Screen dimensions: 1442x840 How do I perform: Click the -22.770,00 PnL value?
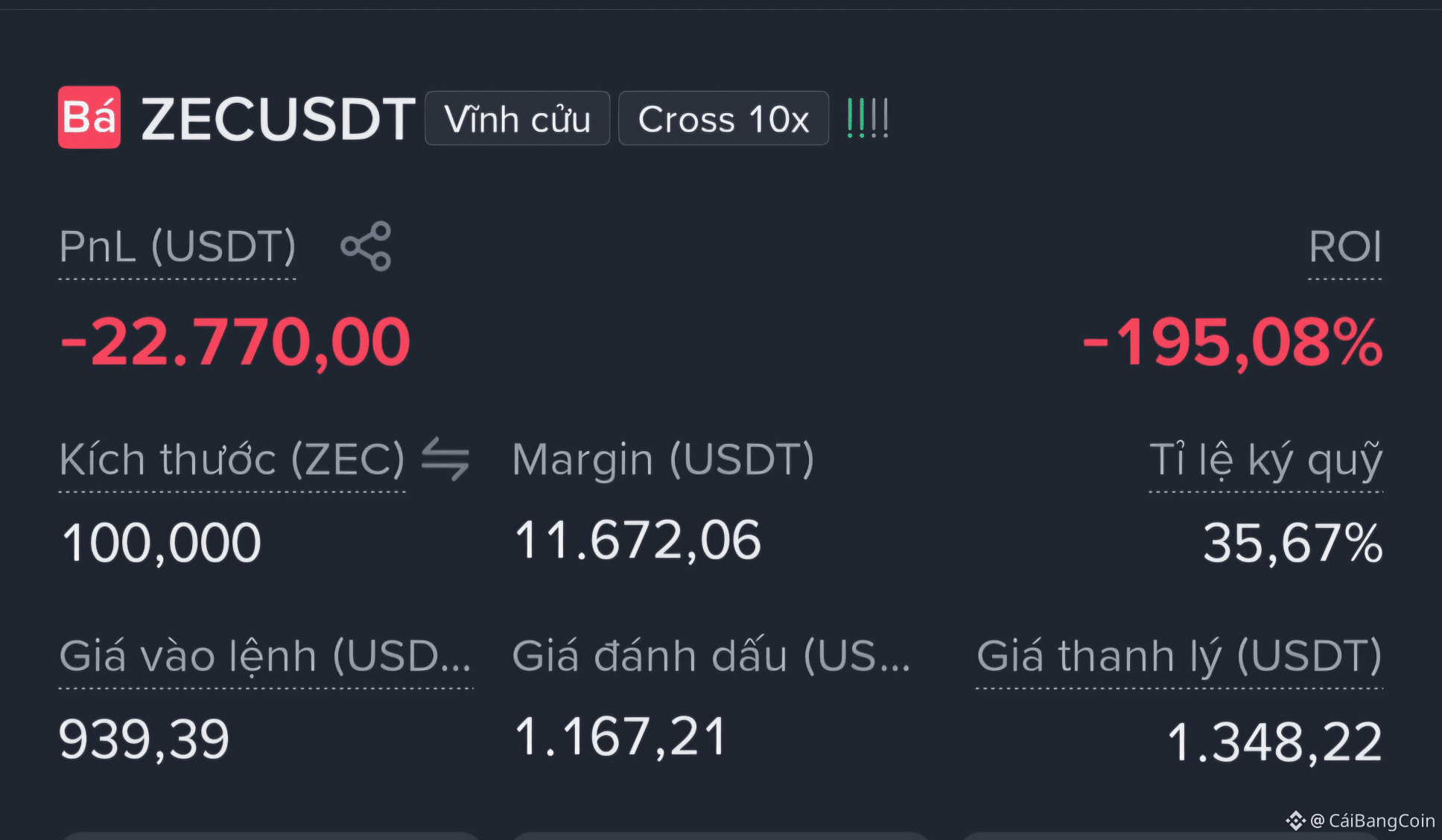tap(235, 343)
